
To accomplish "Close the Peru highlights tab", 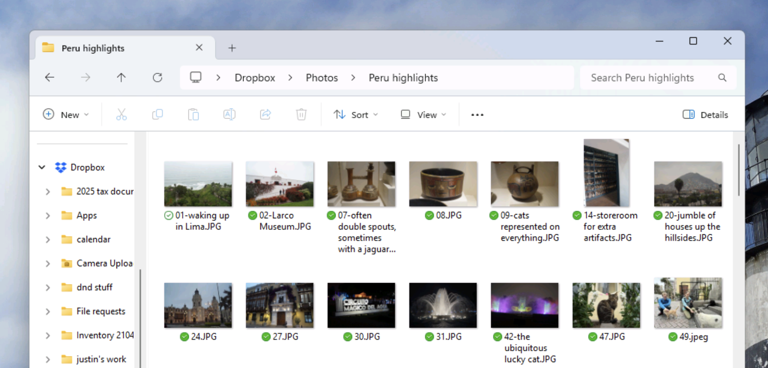I will (199, 48).
